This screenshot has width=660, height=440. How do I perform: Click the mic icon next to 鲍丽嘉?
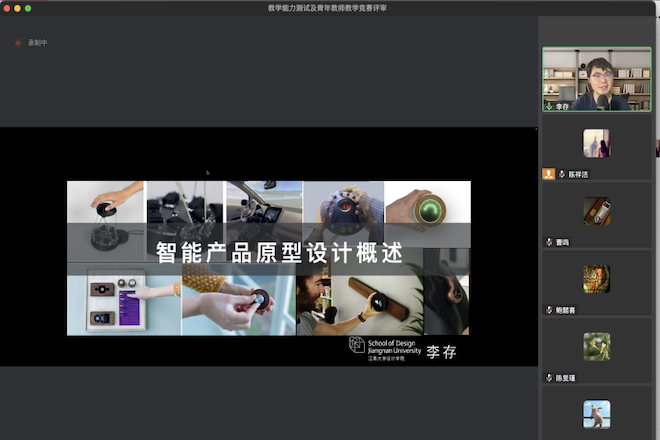[549, 310]
